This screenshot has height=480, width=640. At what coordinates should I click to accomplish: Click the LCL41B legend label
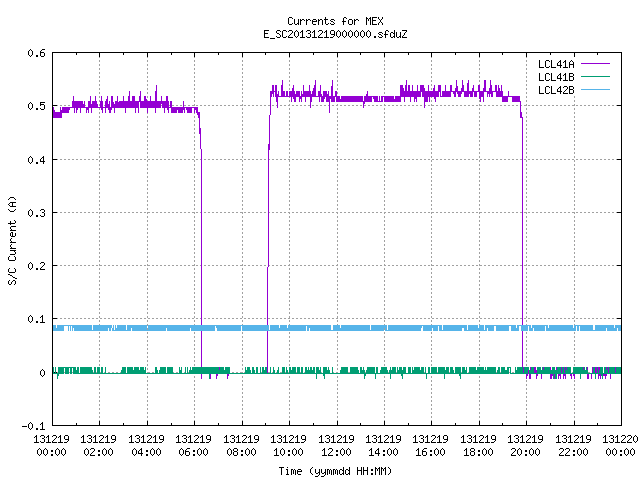(x=556, y=77)
